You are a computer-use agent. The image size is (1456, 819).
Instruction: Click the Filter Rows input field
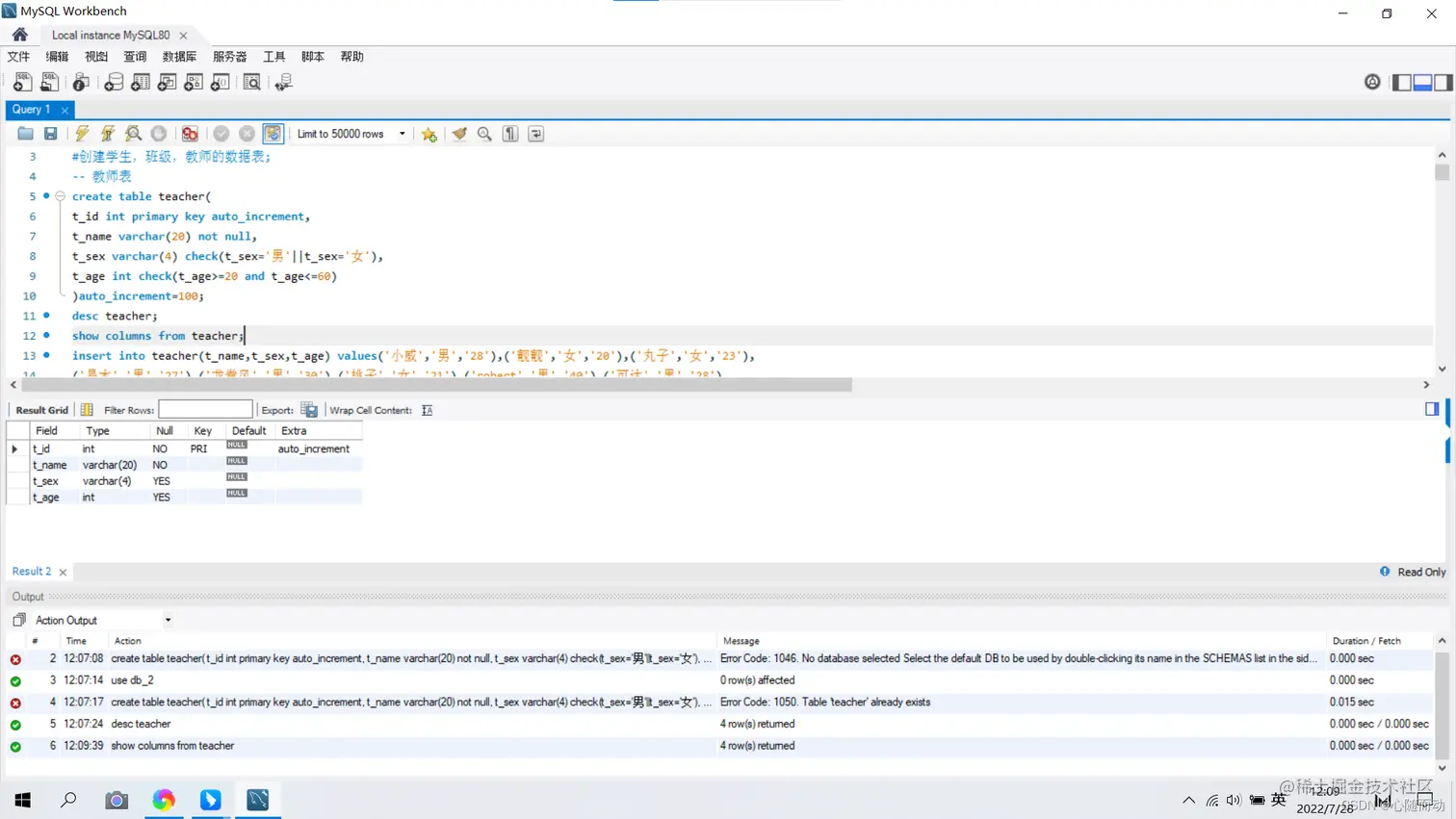point(205,410)
